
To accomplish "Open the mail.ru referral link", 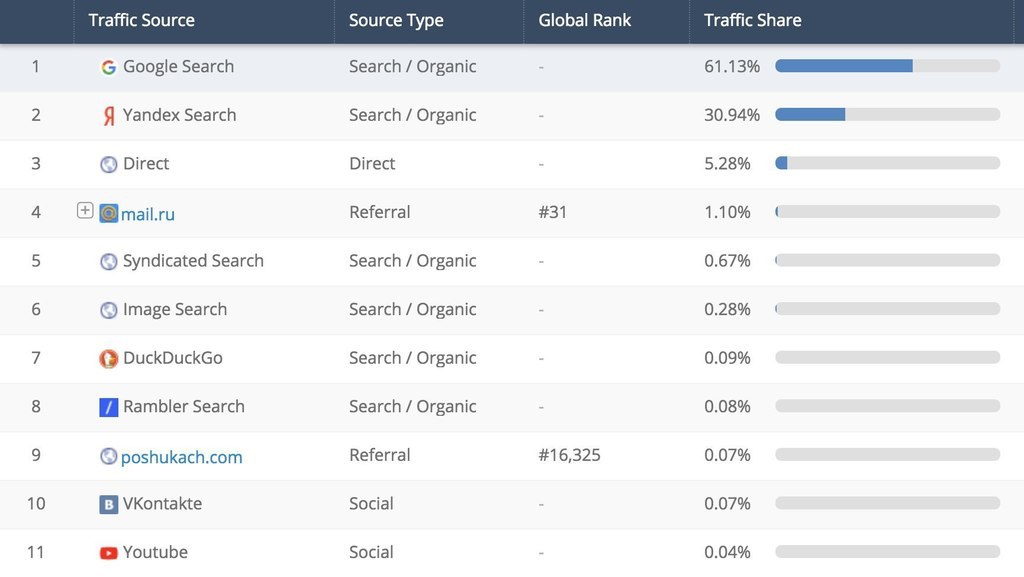I will [148, 214].
